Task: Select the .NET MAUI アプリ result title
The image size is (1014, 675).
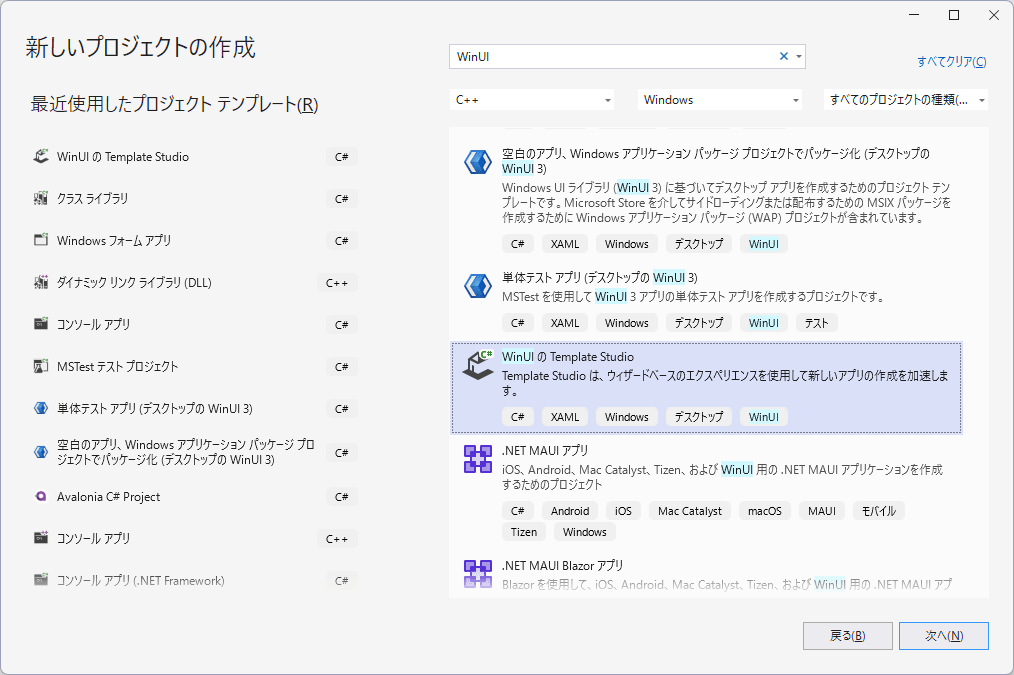Action: [545, 450]
